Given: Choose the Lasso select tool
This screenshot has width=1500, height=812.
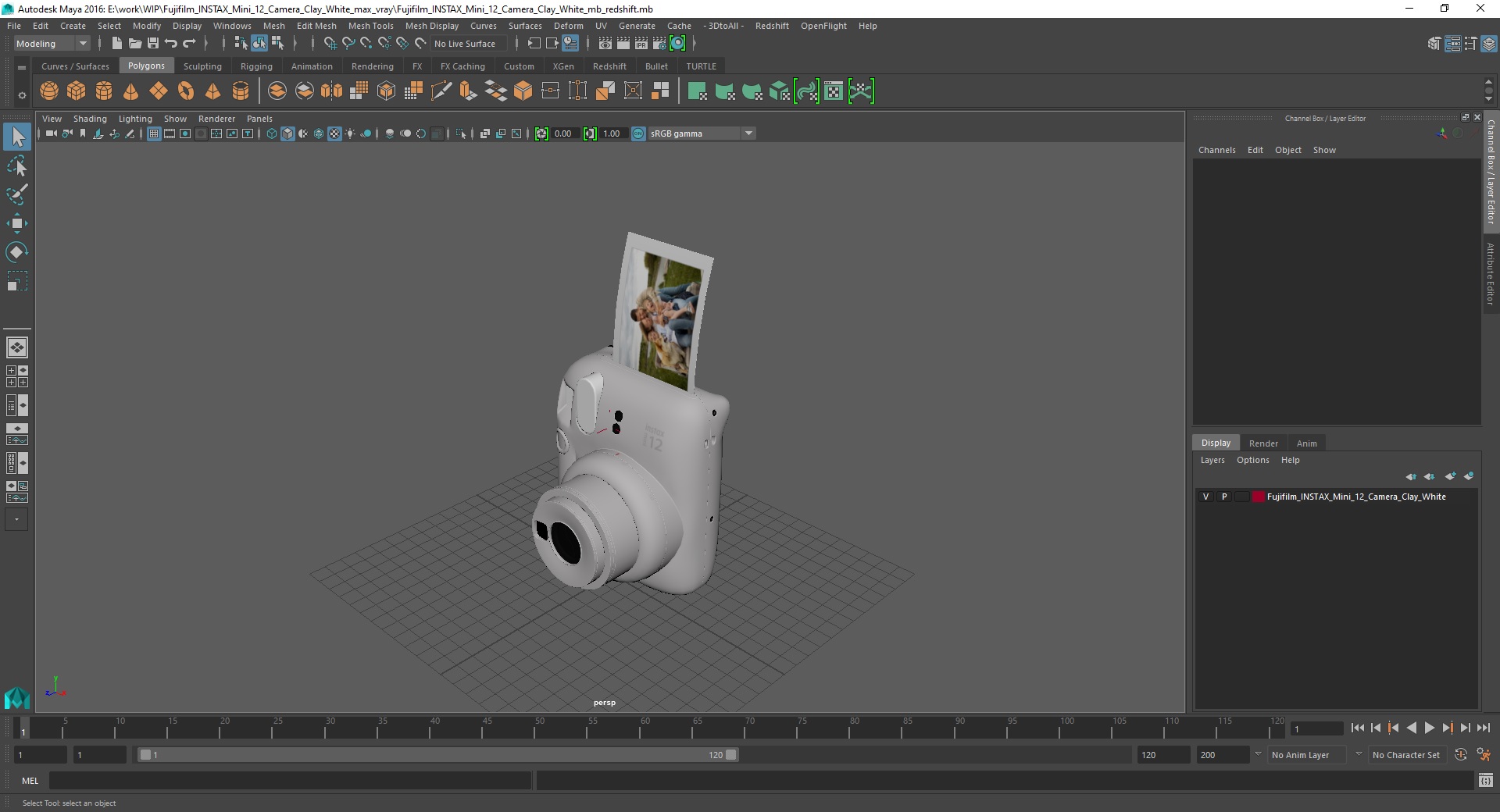Looking at the screenshot, I should tap(17, 166).
